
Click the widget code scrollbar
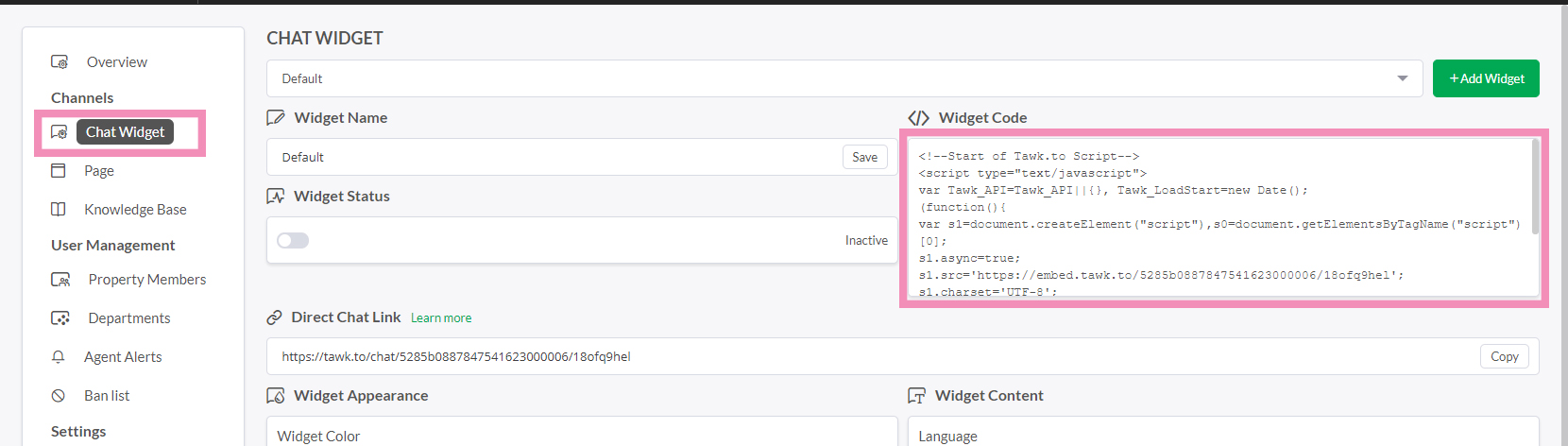click(x=1535, y=187)
